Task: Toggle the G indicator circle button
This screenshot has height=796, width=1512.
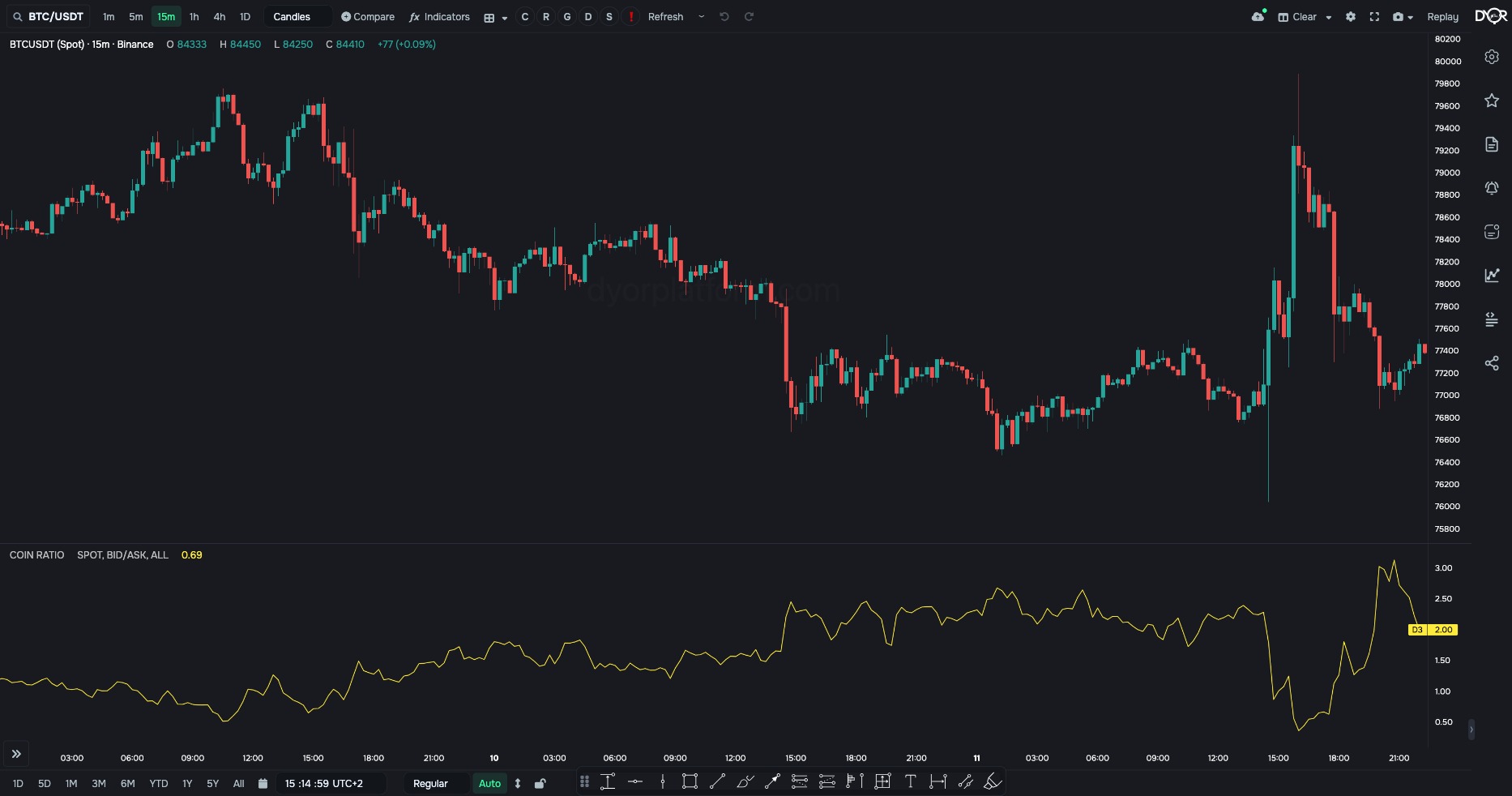Action: point(567,17)
